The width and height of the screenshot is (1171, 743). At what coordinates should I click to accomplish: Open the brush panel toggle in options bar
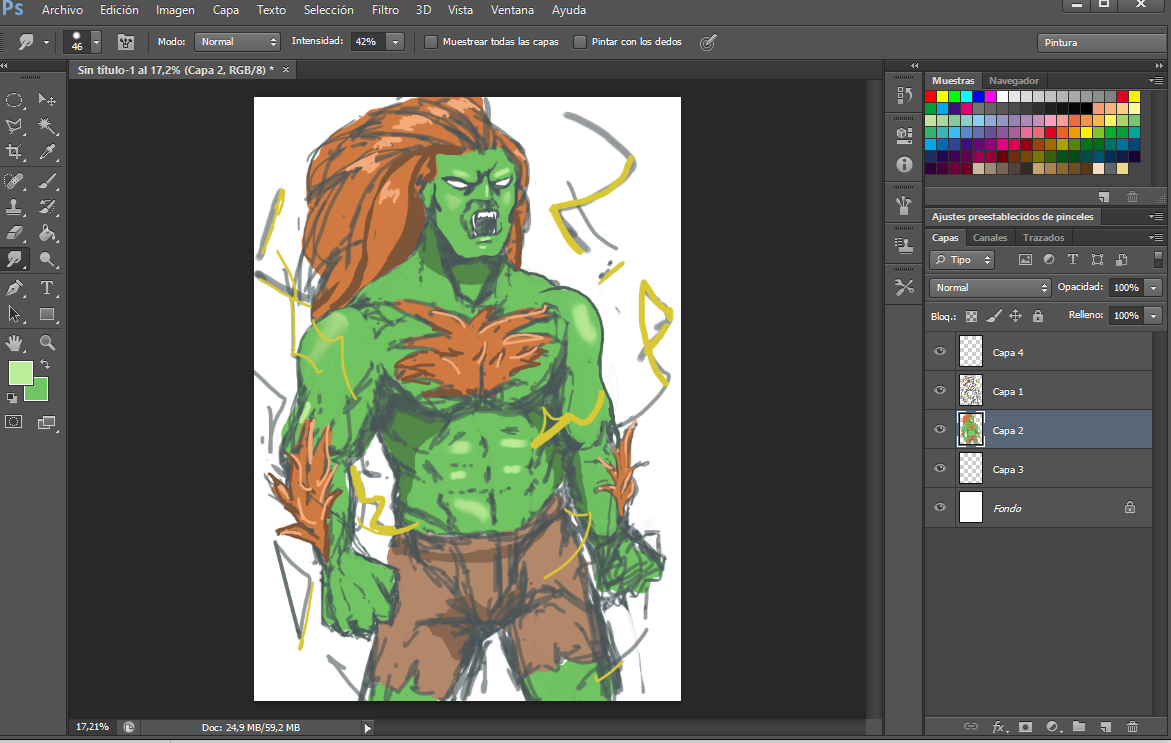point(126,43)
